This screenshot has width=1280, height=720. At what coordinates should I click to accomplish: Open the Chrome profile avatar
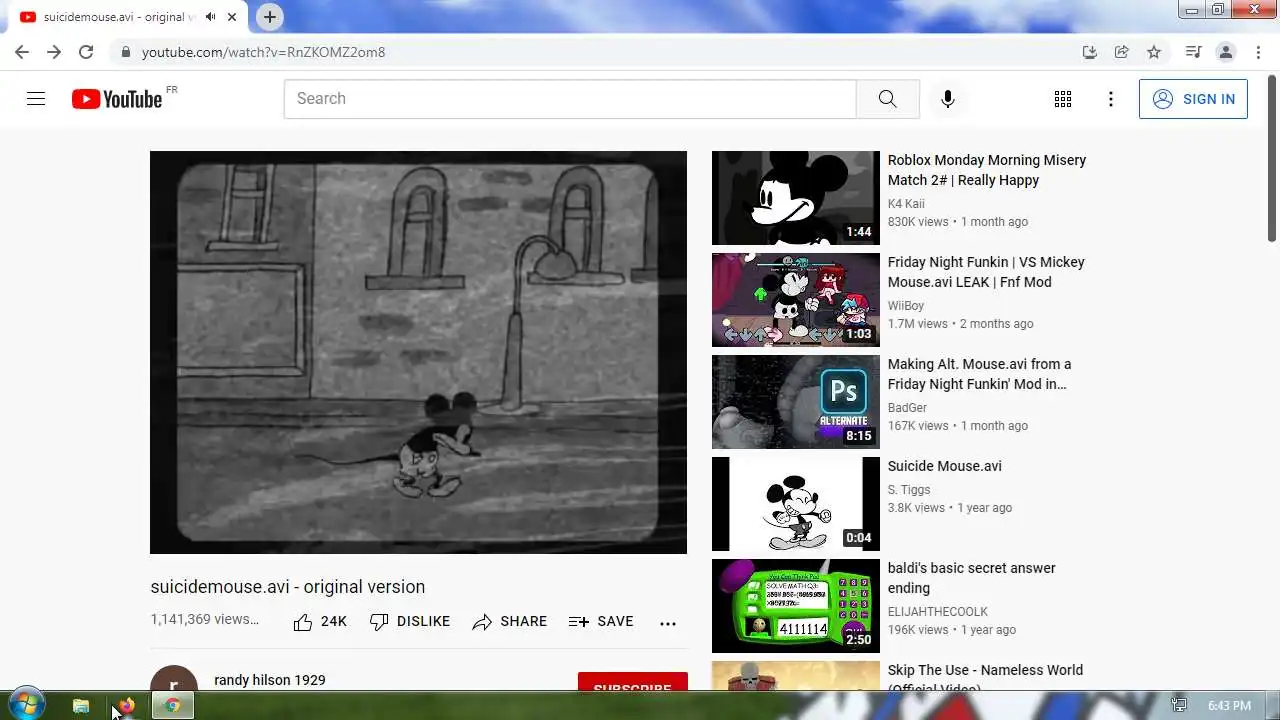pos(1226,52)
